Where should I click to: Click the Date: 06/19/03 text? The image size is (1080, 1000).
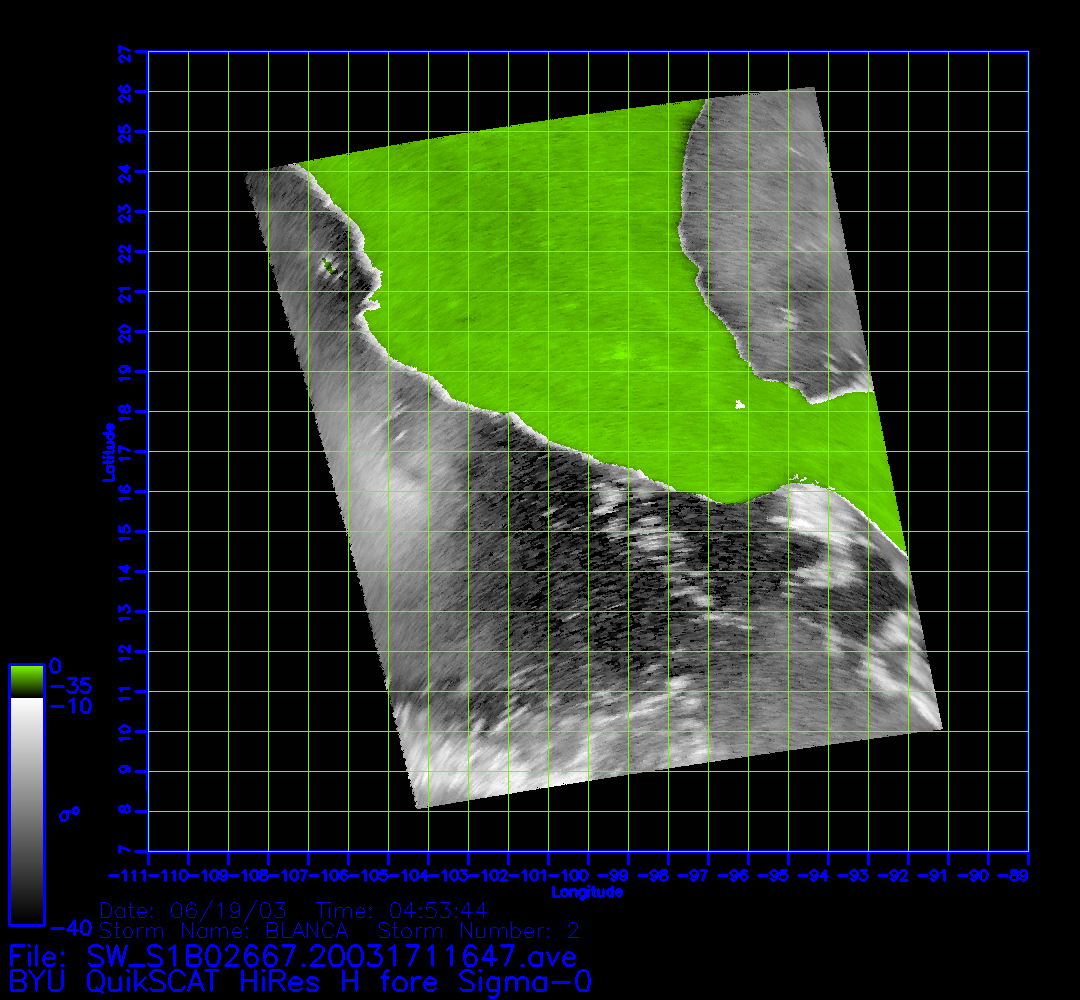(x=194, y=911)
